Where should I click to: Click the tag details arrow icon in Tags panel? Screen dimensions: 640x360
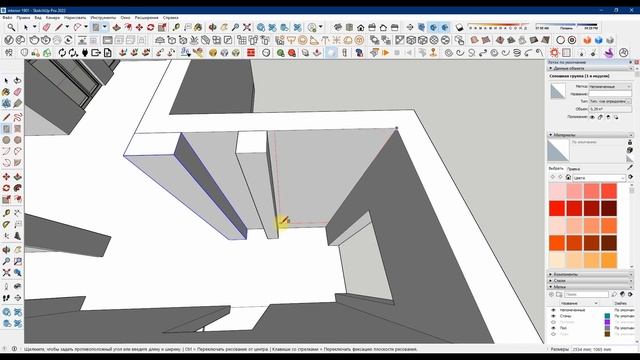(x=631, y=294)
